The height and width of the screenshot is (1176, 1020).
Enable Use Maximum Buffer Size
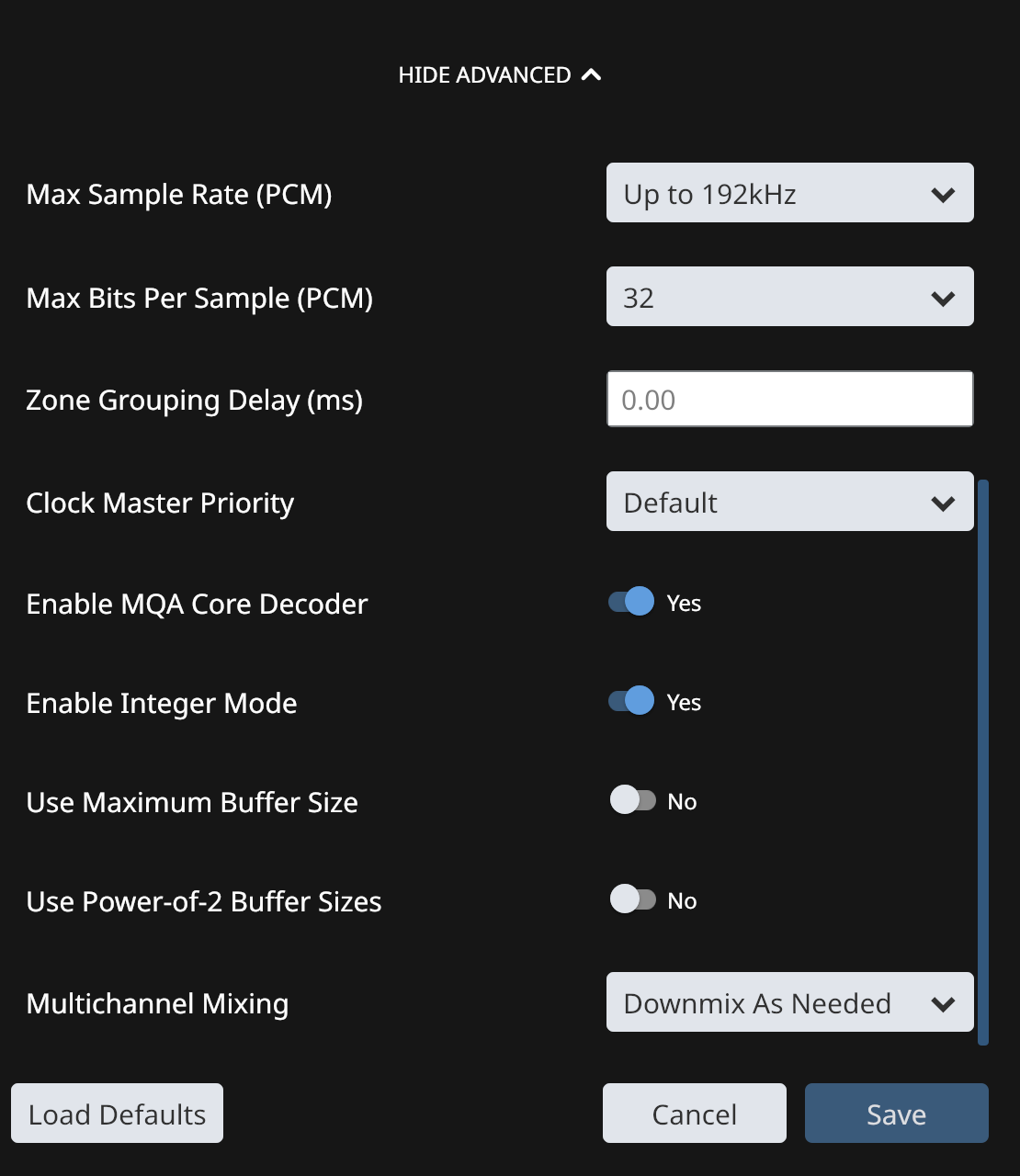point(632,800)
